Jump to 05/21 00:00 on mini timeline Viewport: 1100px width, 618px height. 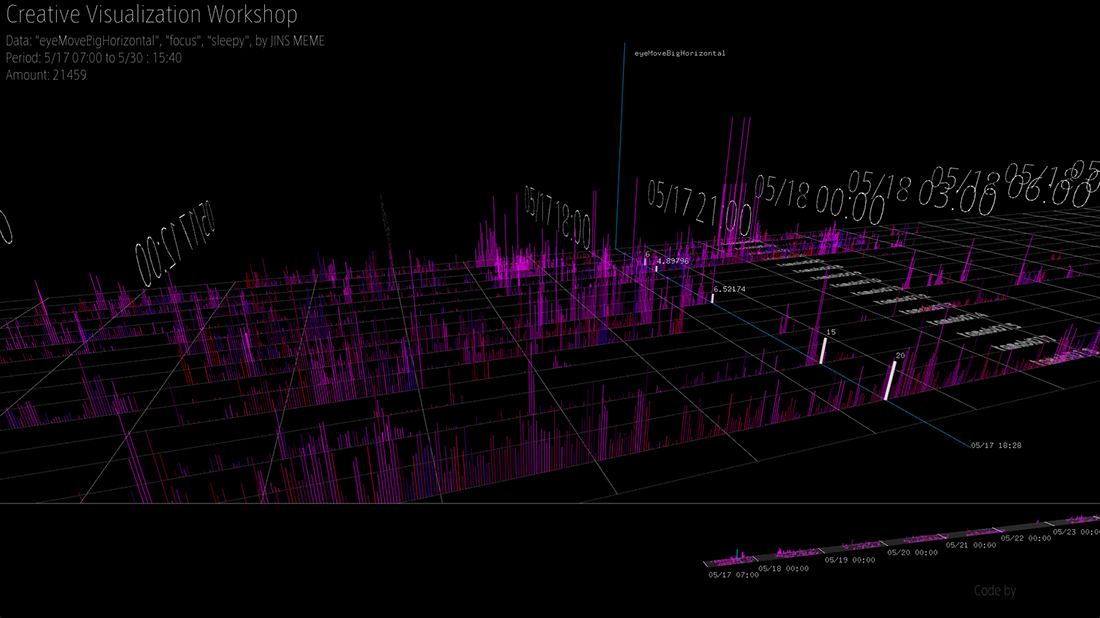pos(970,544)
